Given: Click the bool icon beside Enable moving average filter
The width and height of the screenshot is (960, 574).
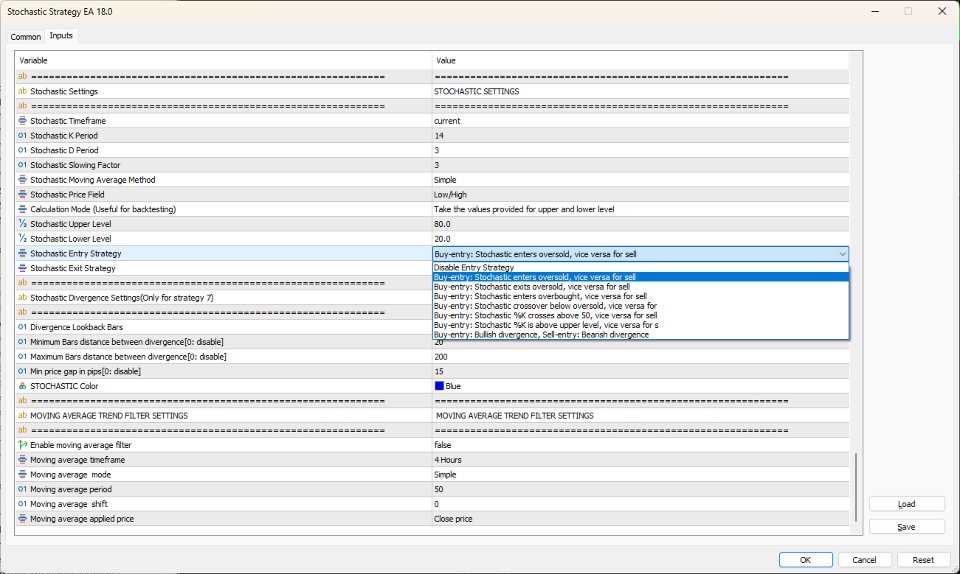Looking at the screenshot, I should pyautogui.click(x=23, y=445).
